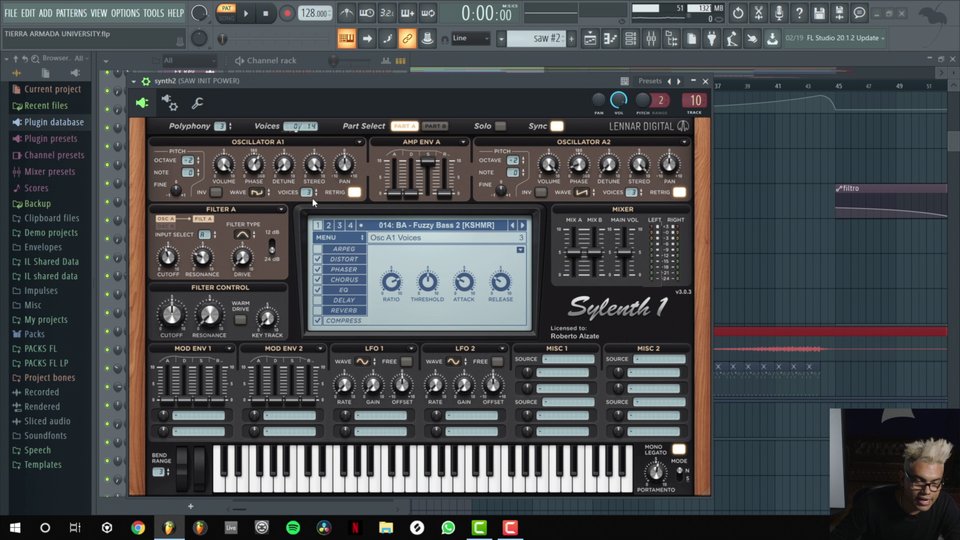The image size is (960, 540).
Task: Open FL Studio from Windows taskbar
Action: 168,527
